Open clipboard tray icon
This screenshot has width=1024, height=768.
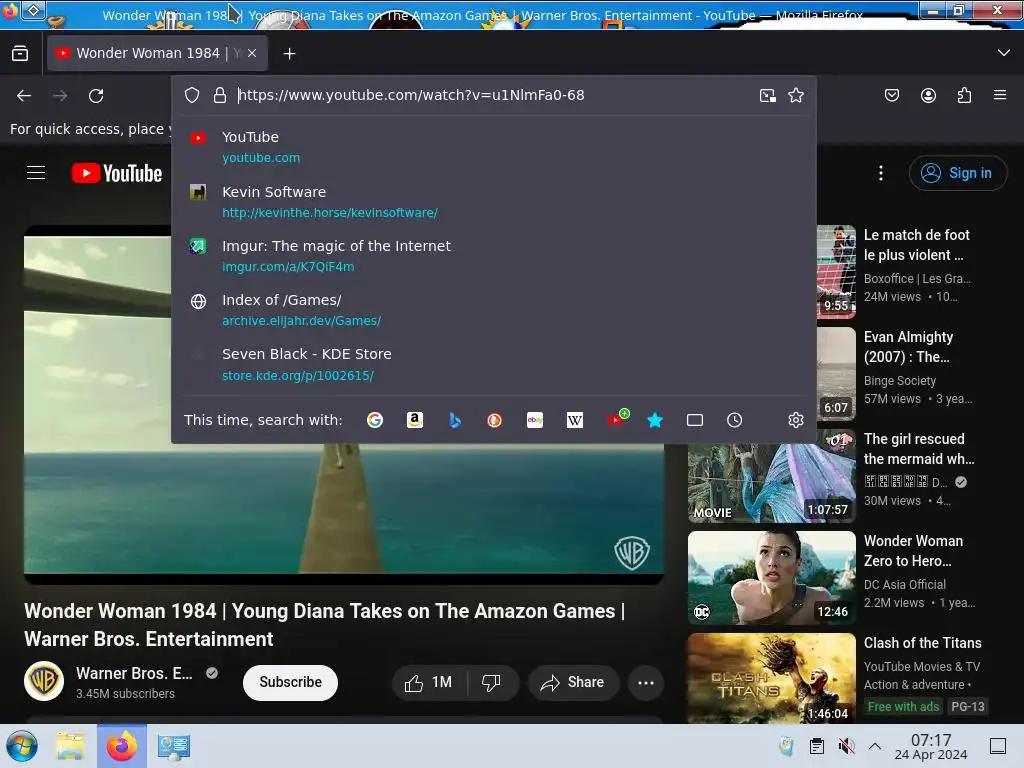click(x=816, y=746)
